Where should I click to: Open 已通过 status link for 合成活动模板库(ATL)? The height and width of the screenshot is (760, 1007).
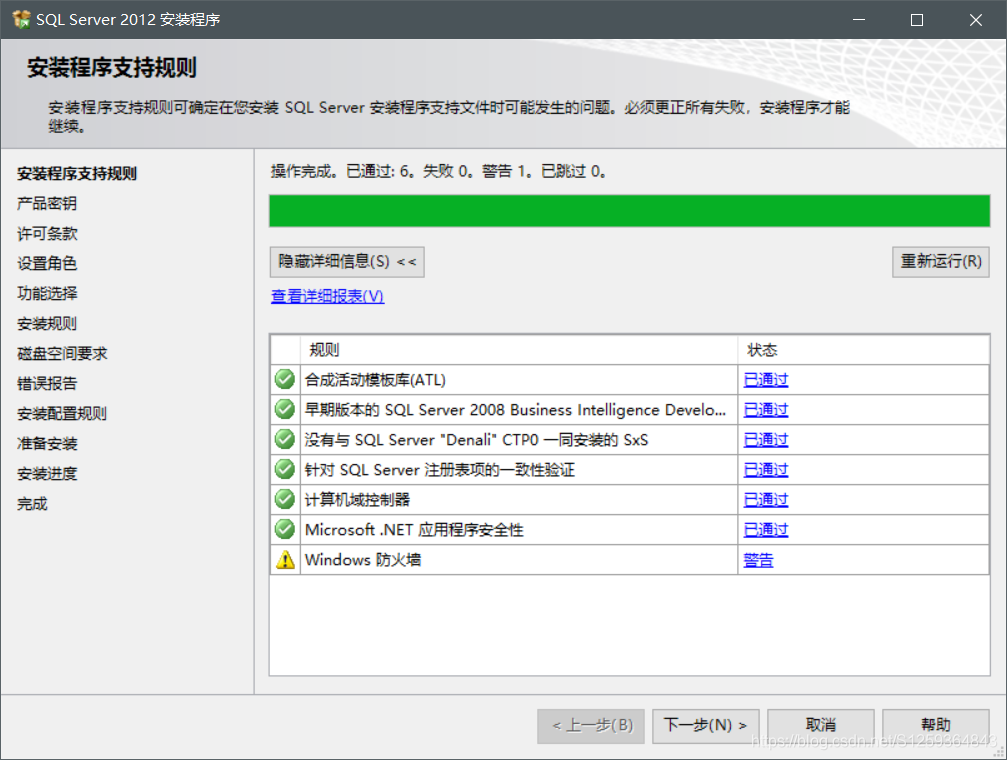[x=766, y=380]
